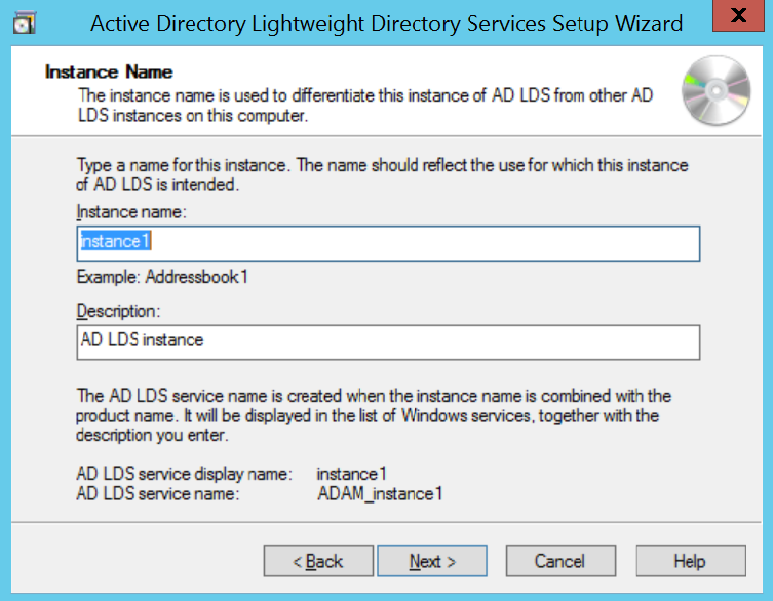773x601 pixels.
Task: Click the "ADAM_instance1" service name value
Action: (379, 493)
